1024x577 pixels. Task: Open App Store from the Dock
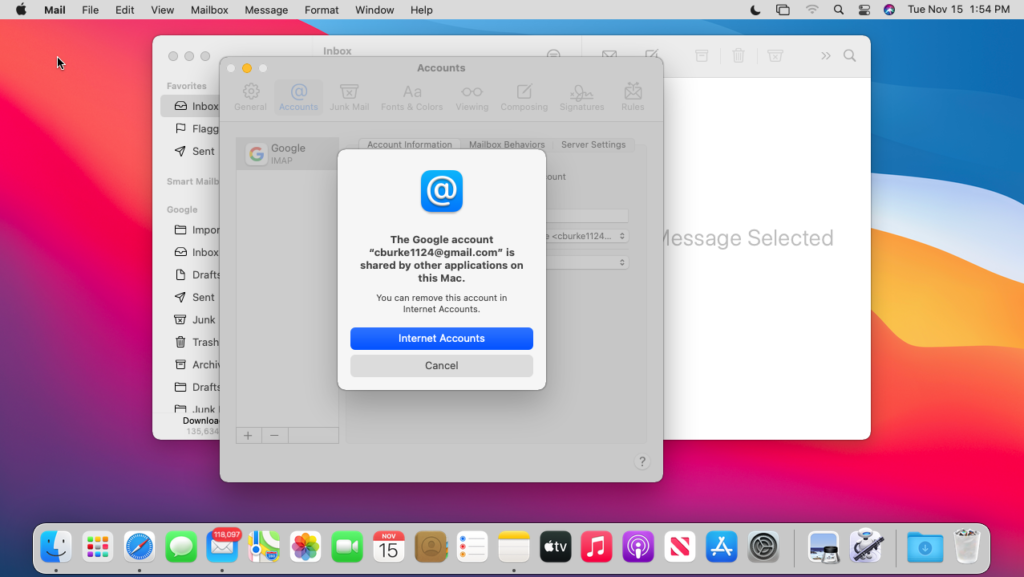pos(721,547)
